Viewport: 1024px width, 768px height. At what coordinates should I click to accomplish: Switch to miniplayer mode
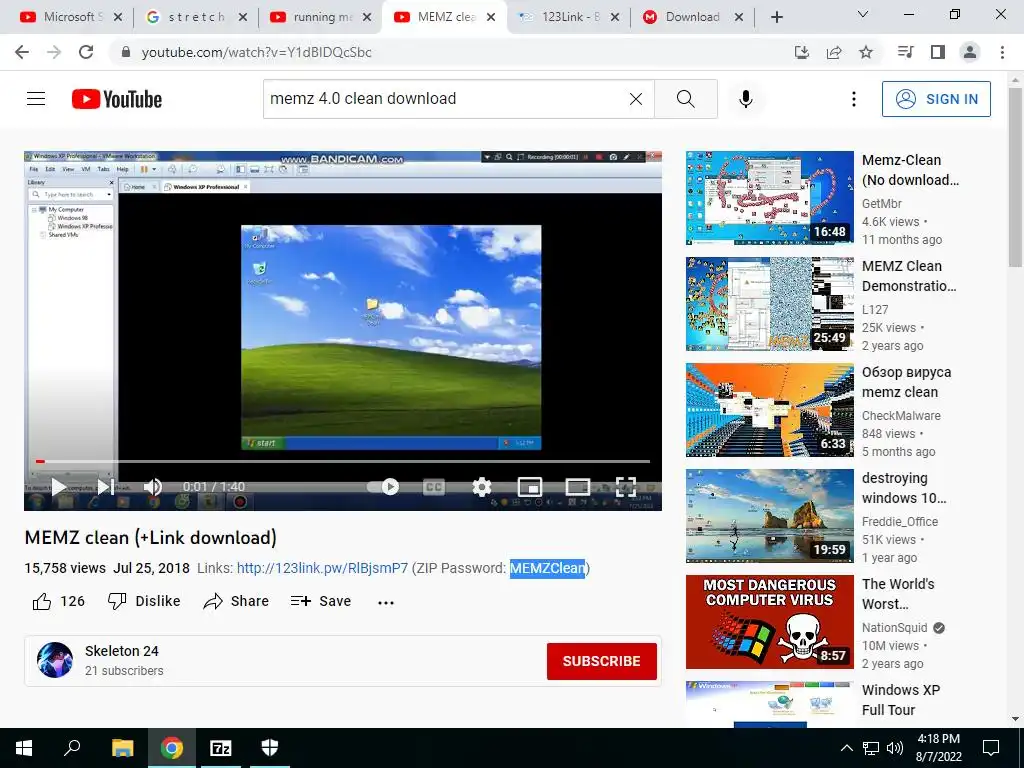pos(530,487)
